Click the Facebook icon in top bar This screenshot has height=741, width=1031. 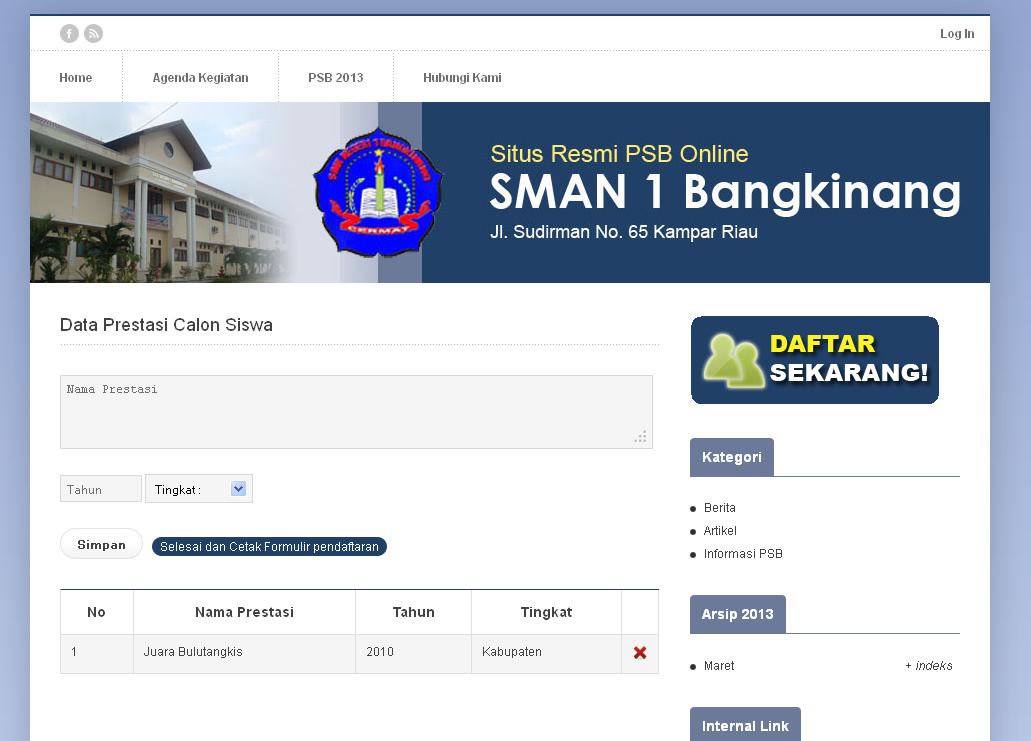click(69, 34)
